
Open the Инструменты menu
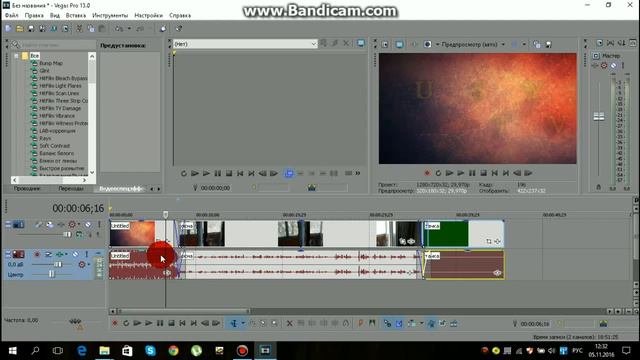coord(110,15)
